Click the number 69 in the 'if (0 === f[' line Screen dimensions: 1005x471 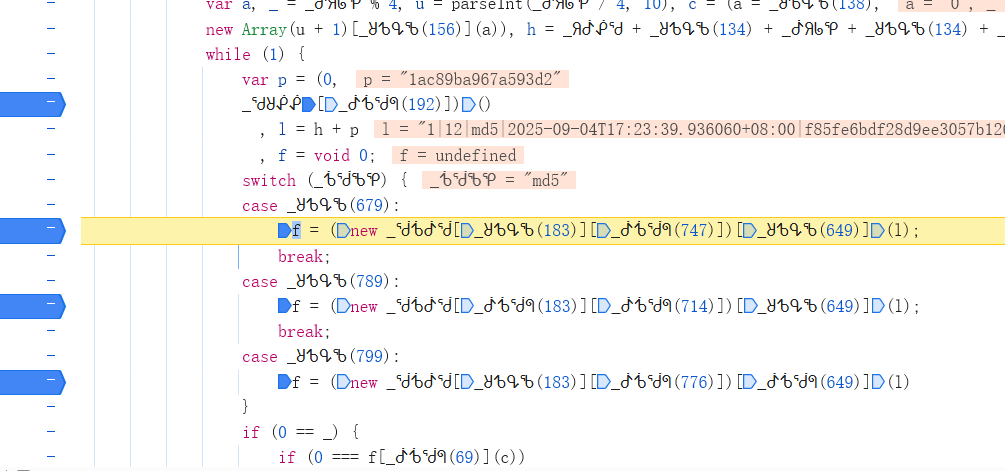pyautogui.click(x=464, y=458)
